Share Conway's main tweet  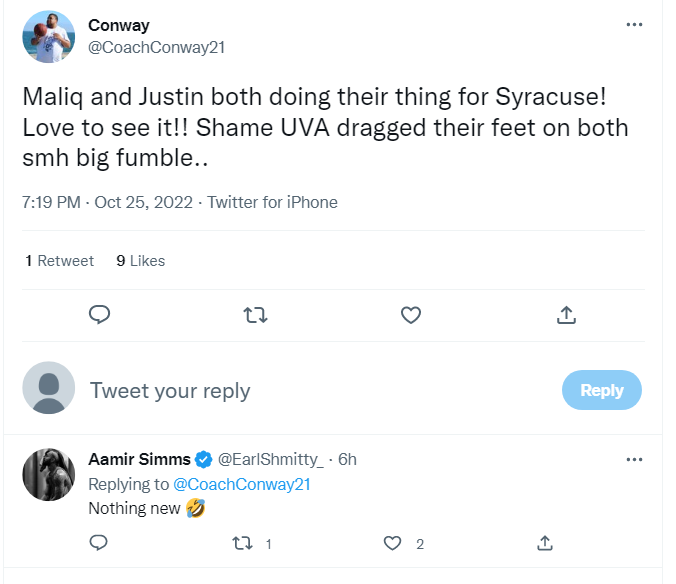point(566,315)
